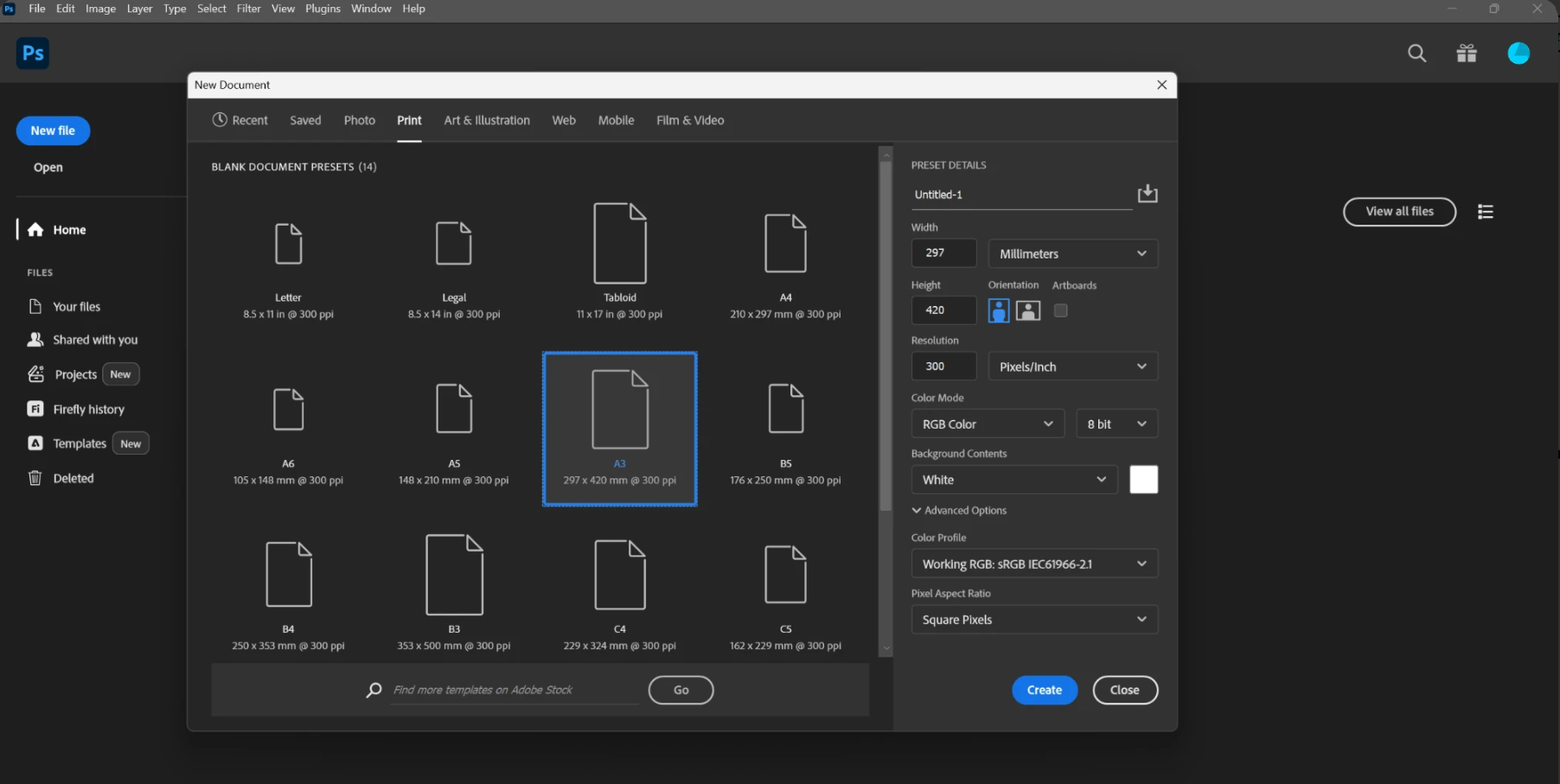Click the Width input field
1560x784 pixels.
tap(944, 253)
